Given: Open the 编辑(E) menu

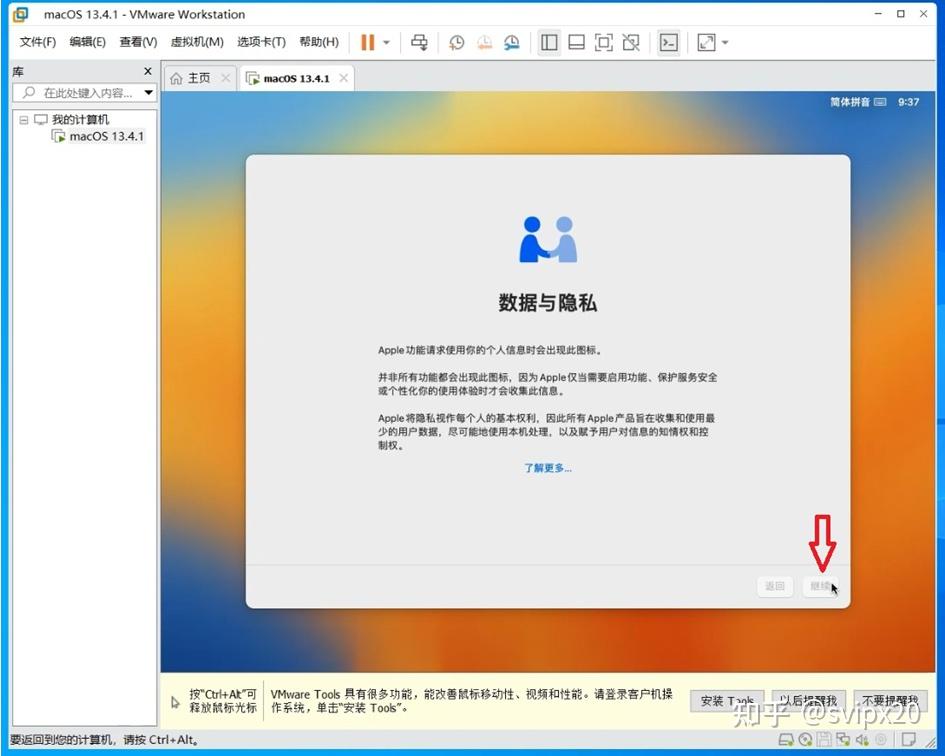Looking at the screenshot, I should pos(87,42).
